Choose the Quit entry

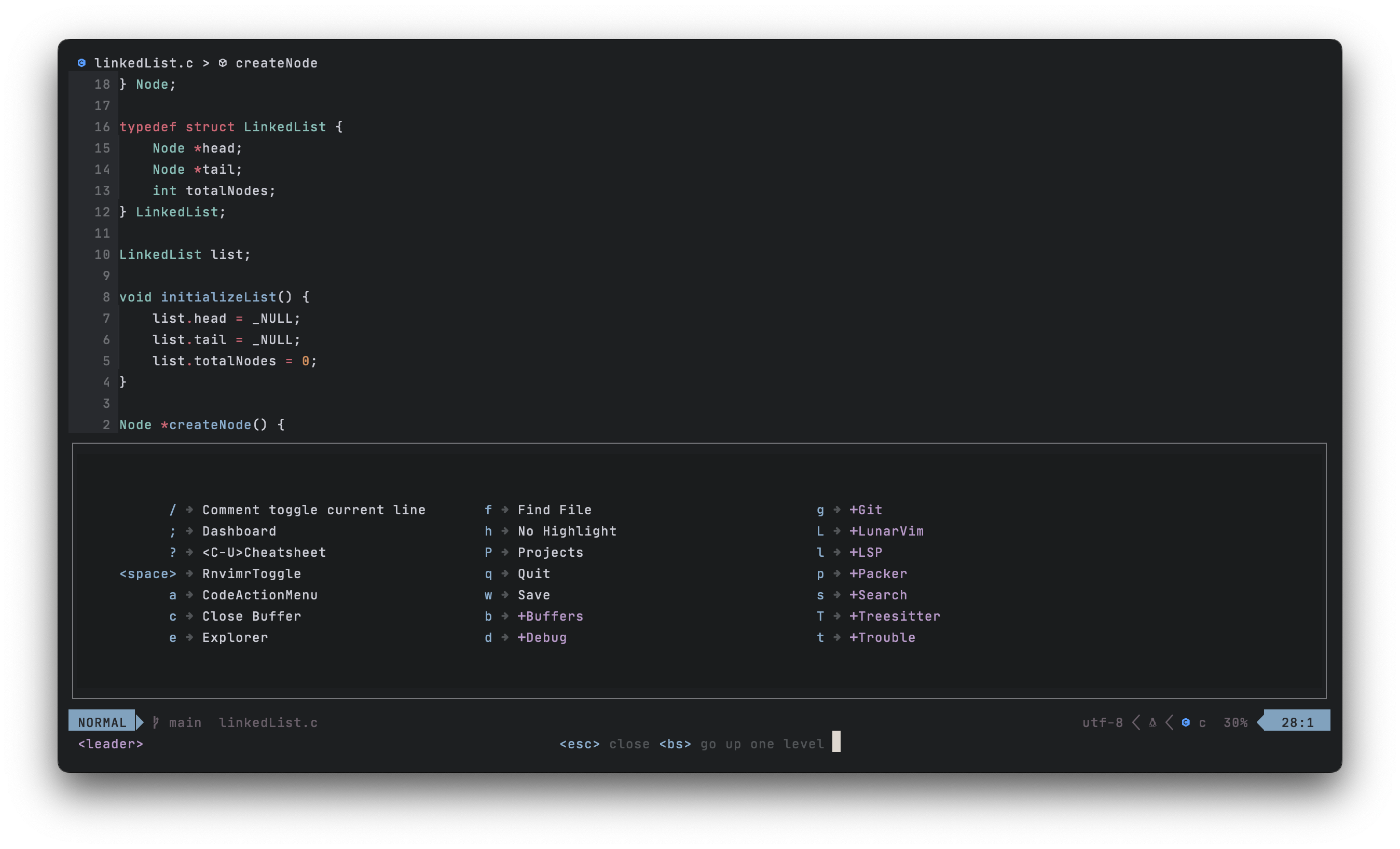[x=534, y=573]
